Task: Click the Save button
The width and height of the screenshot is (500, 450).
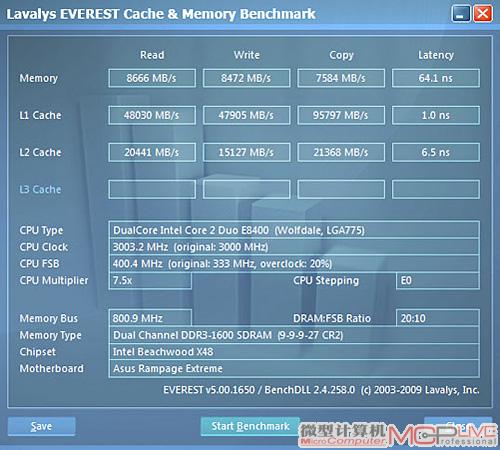Action: coord(42,426)
